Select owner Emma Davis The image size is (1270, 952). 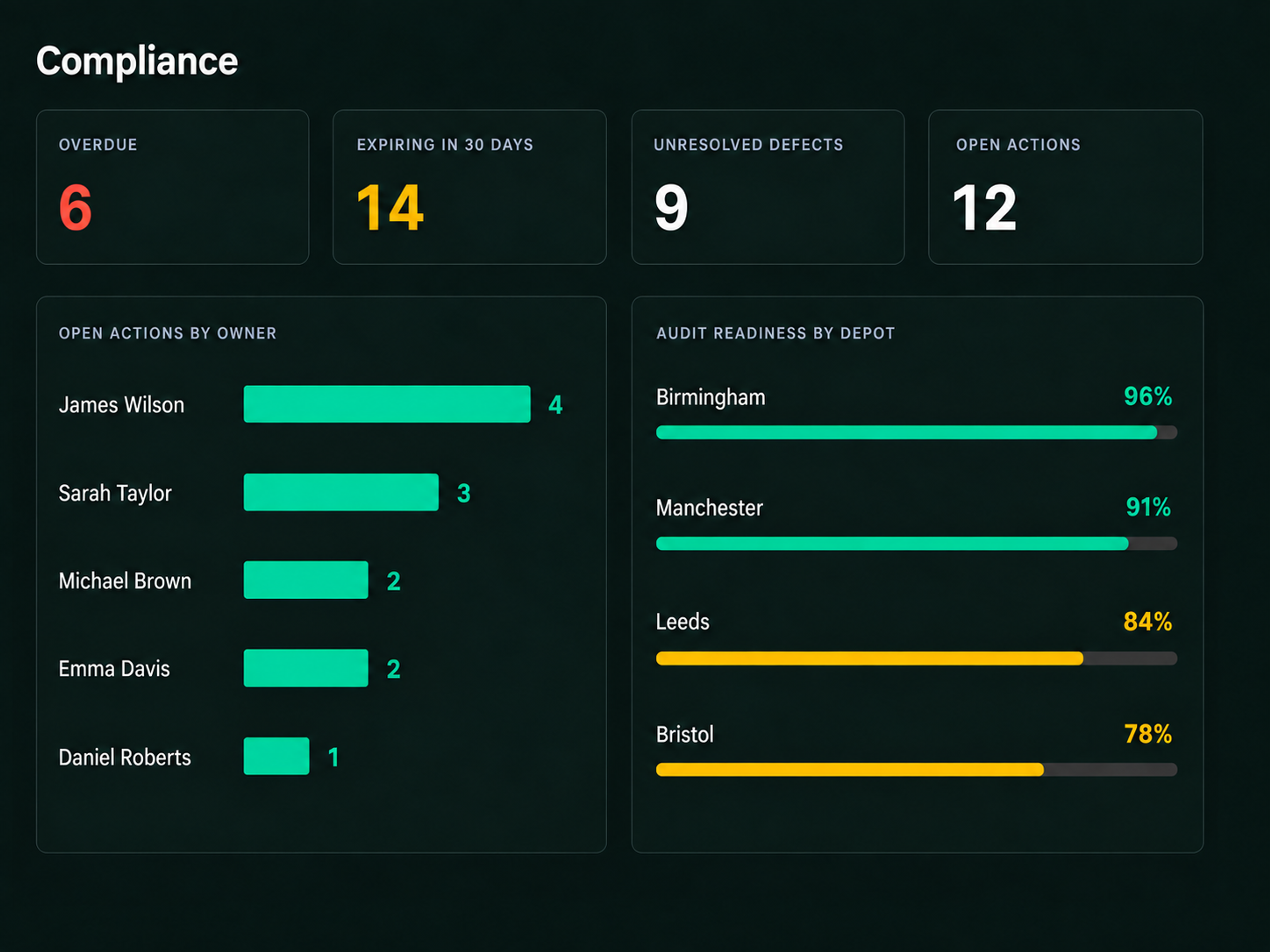[114, 668]
